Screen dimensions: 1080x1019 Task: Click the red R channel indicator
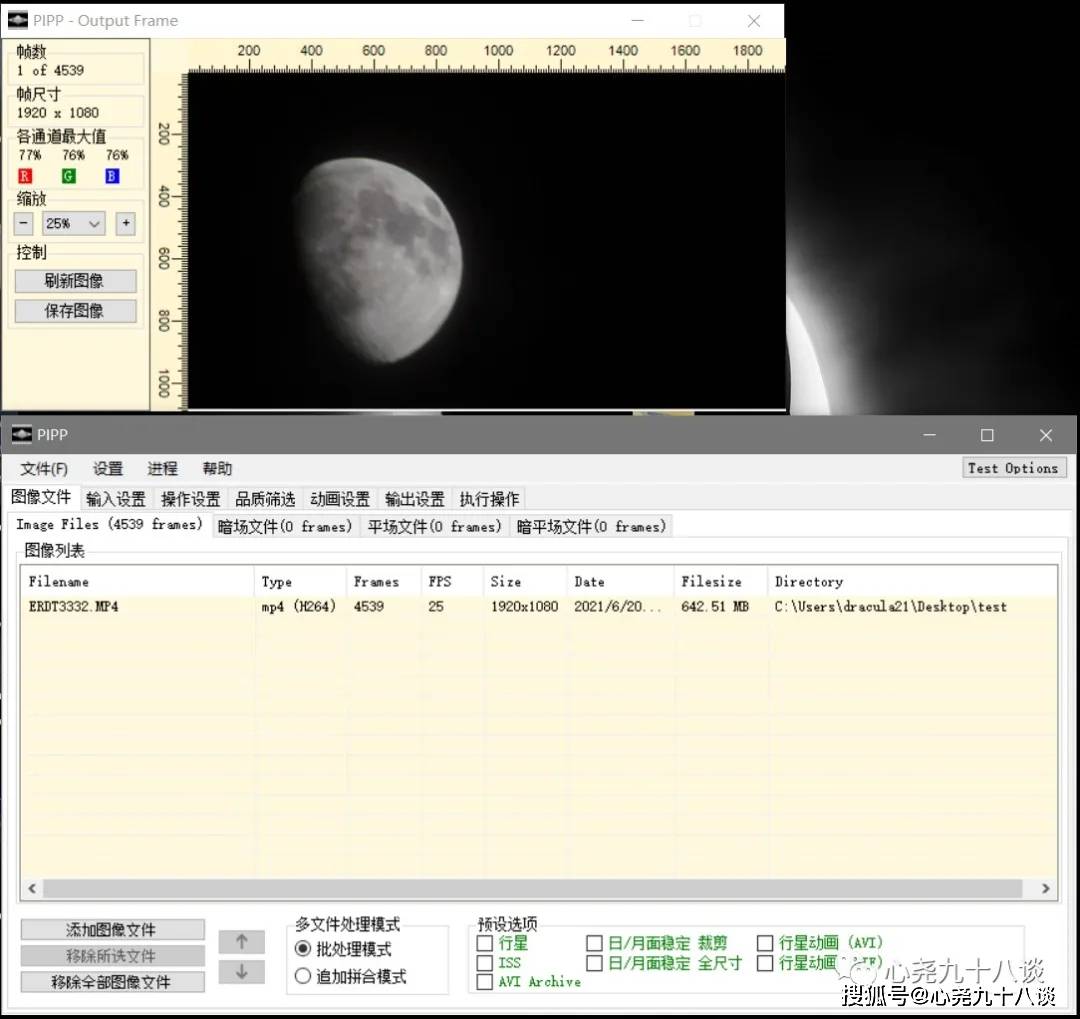point(25,176)
